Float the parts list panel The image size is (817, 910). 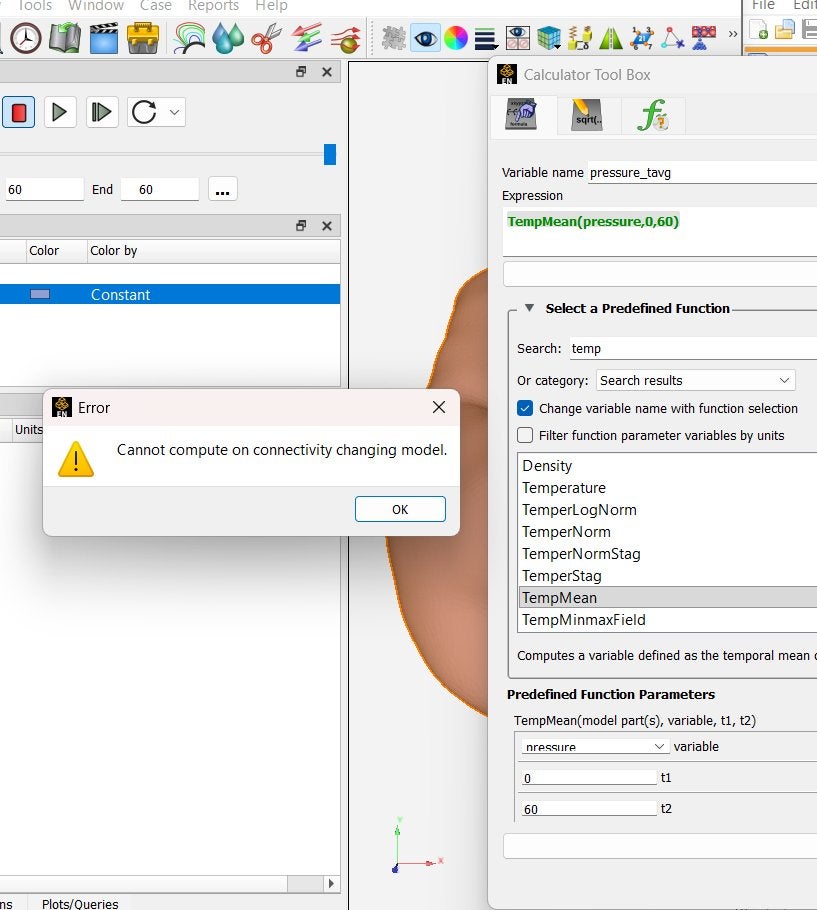301,225
